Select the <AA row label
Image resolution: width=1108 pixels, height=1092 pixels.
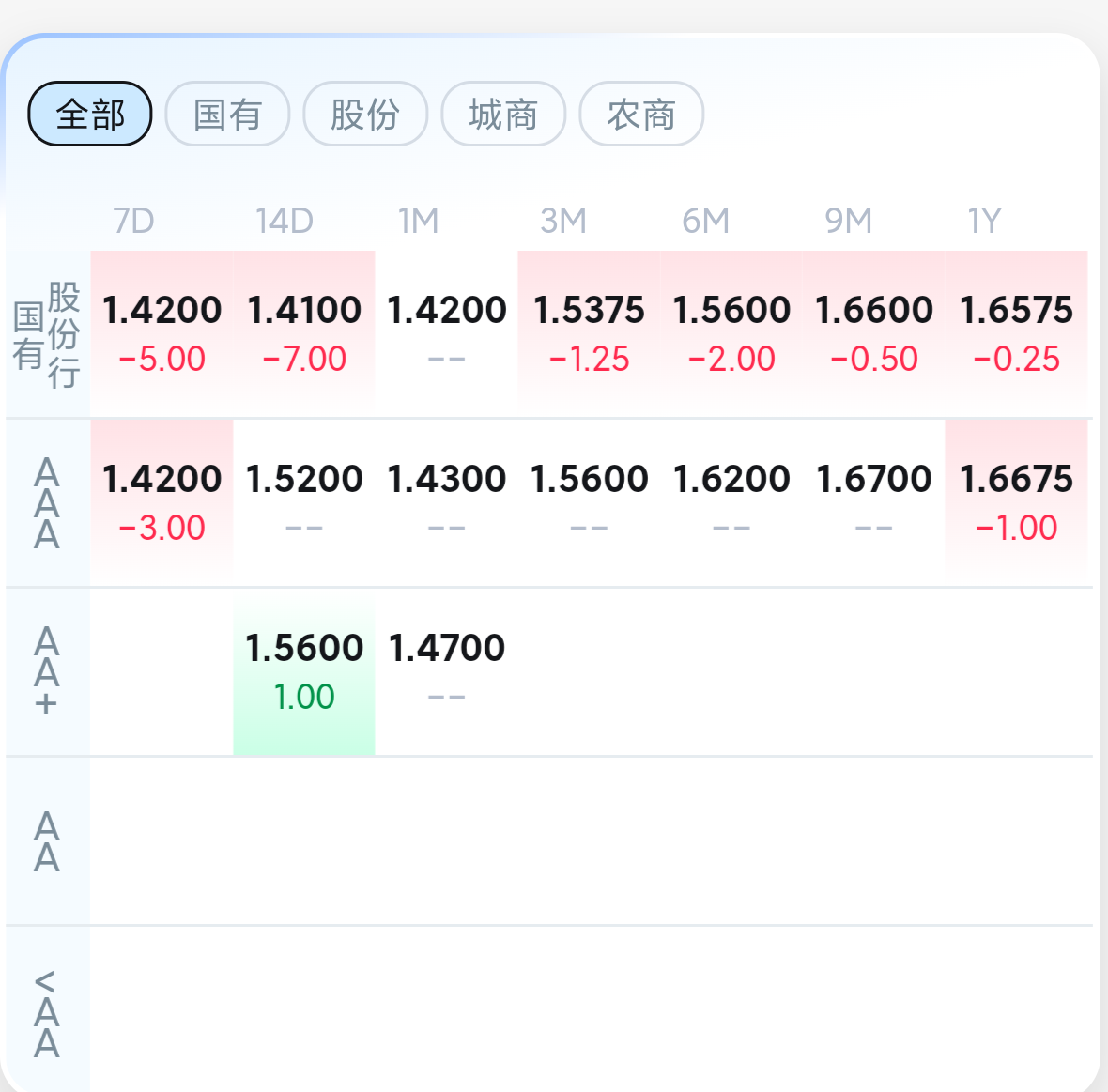pos(47,1013)
